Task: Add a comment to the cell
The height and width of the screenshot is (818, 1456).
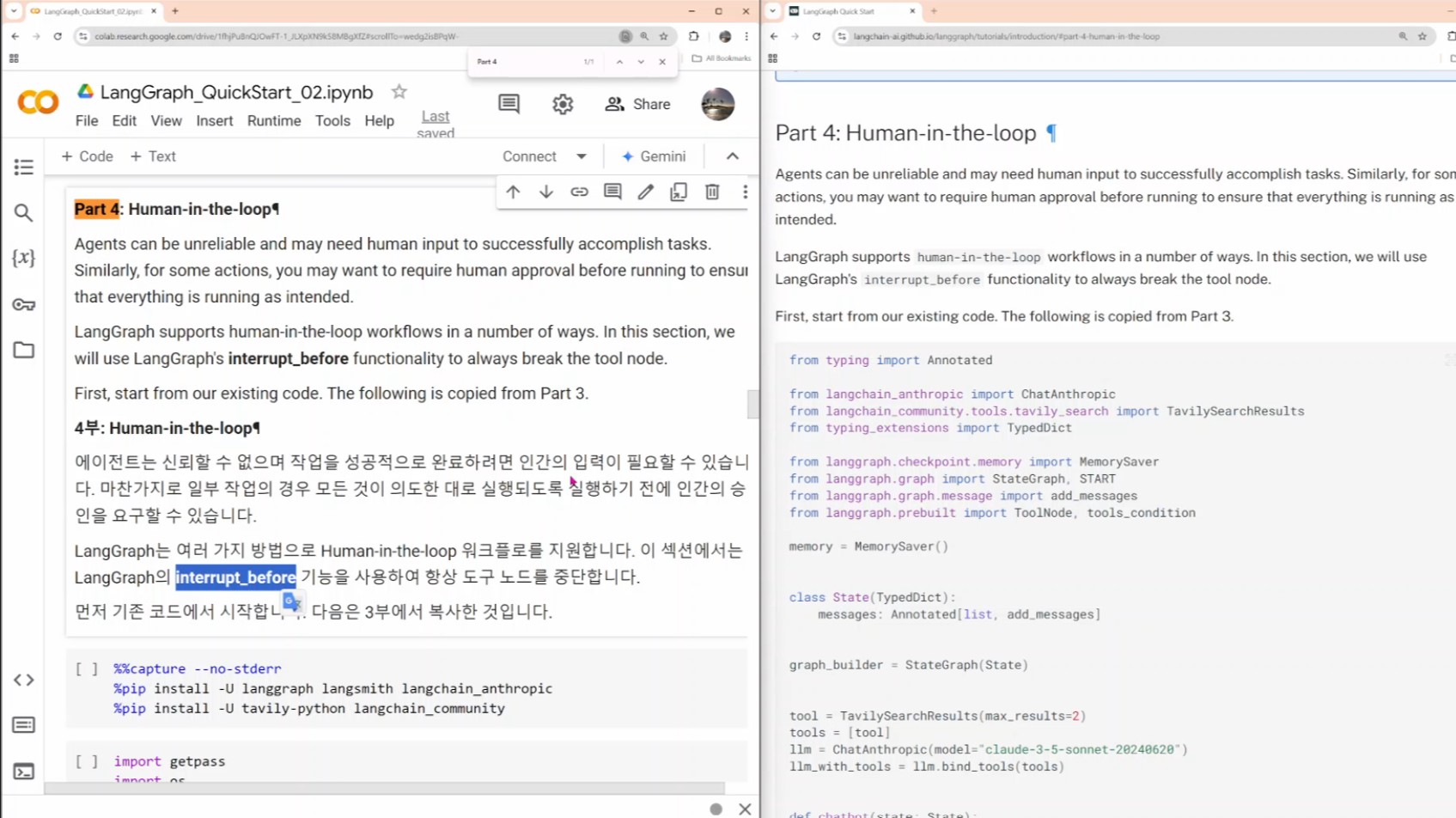Action: (x=612, y=192)
